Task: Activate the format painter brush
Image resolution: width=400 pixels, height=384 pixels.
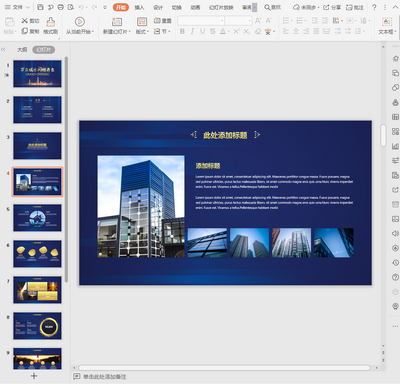Action: [51, 22]
